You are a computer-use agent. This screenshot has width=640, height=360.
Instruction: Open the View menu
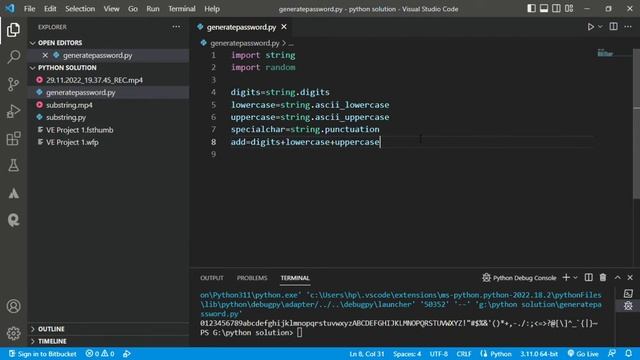(111, 9)
